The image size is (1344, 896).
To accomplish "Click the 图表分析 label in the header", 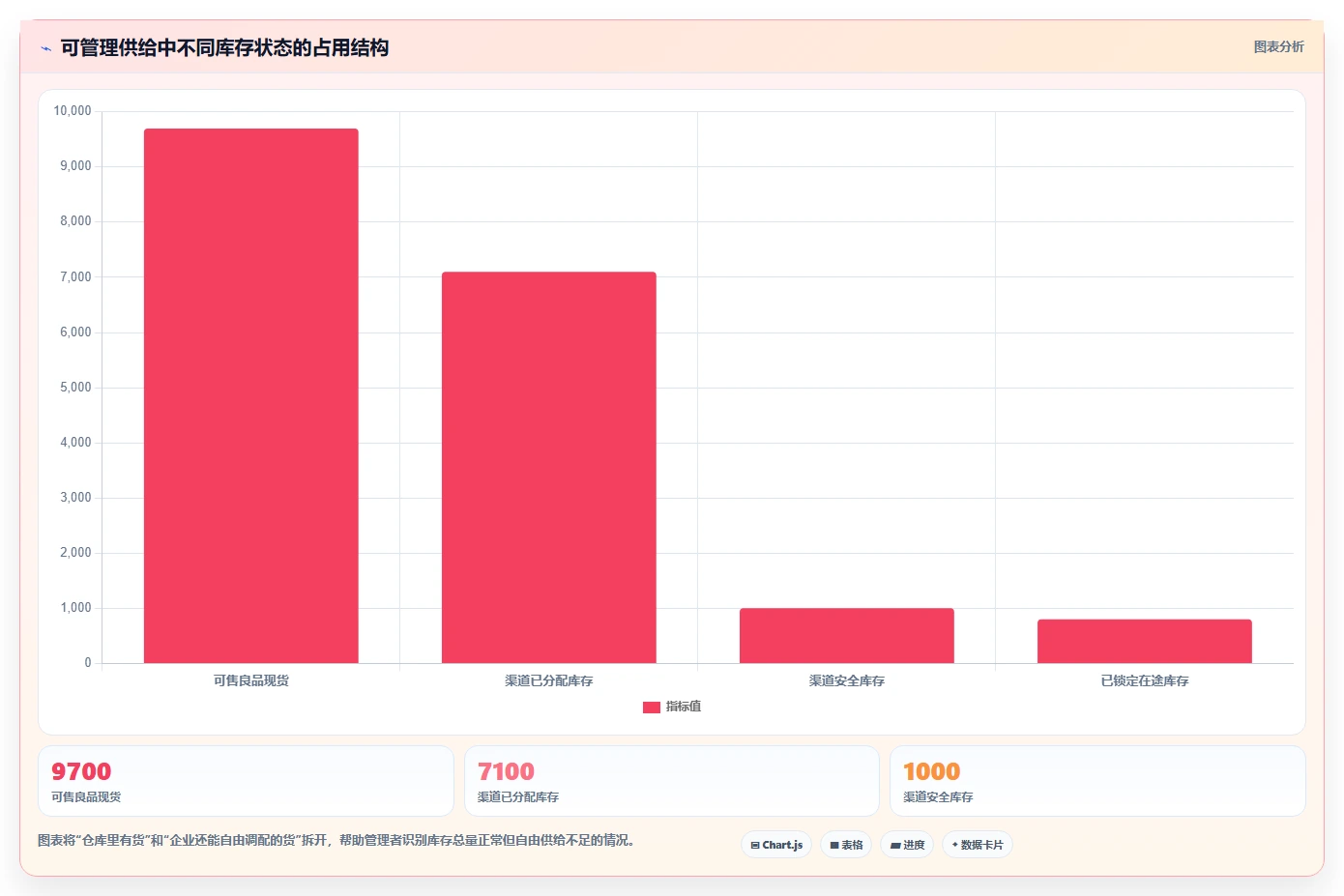I will click(x=1278, y=46).
